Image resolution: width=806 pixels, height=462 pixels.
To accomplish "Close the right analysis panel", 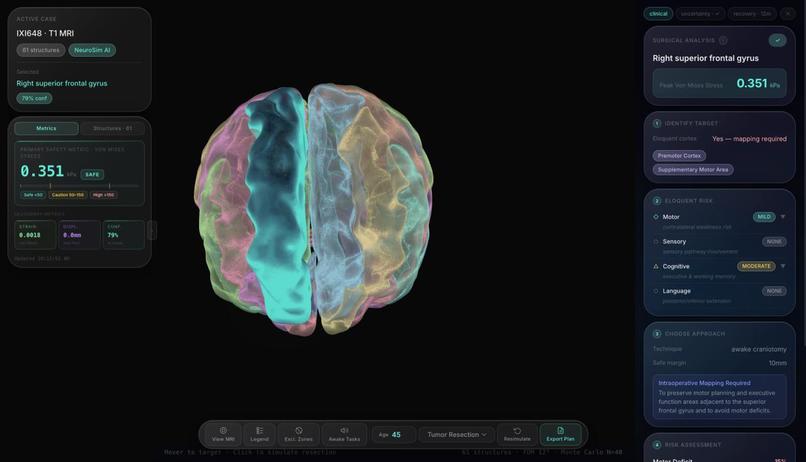I will pyautogui.click(x=787, y=14).
